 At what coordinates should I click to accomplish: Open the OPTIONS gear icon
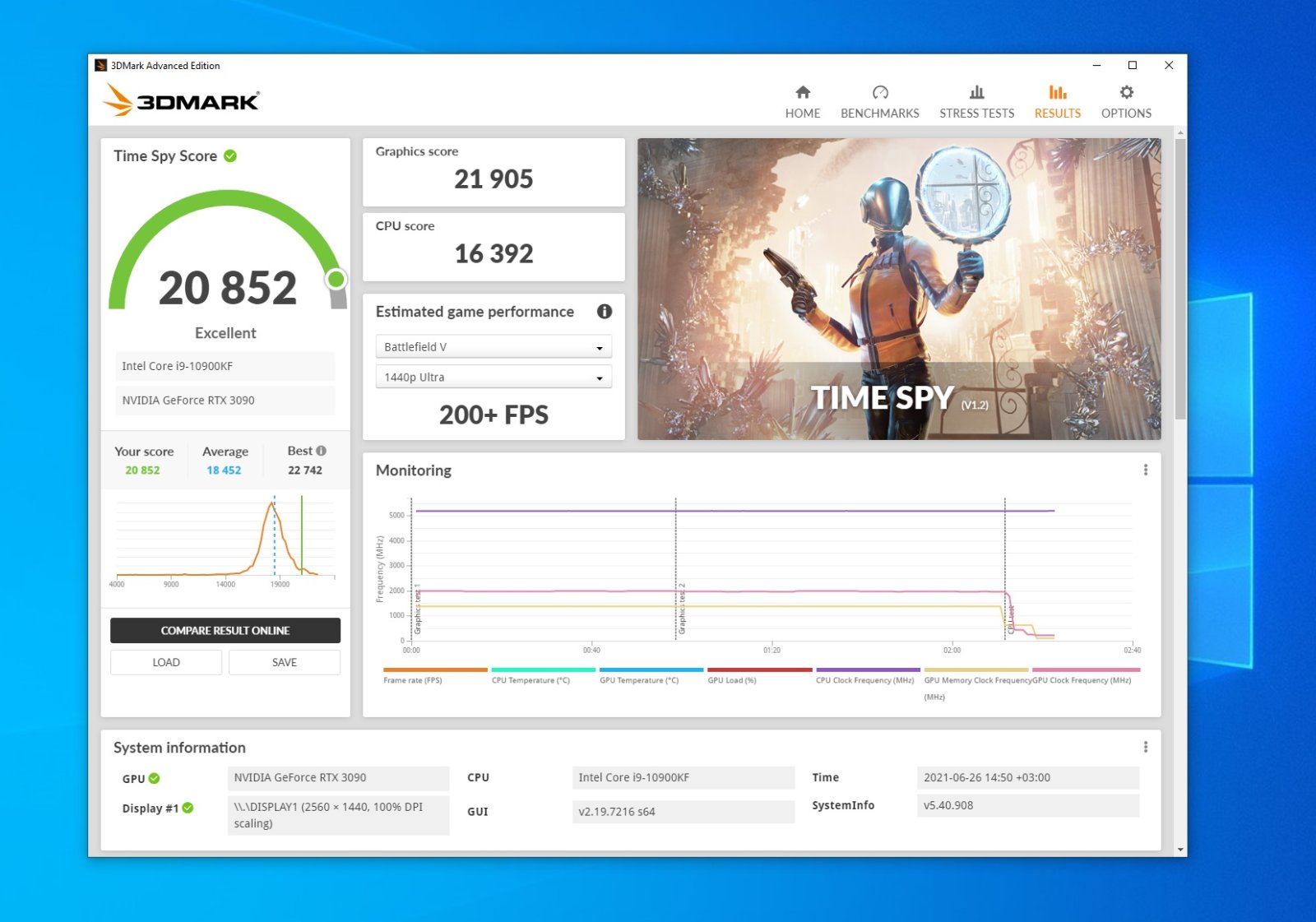(1127, 92)
